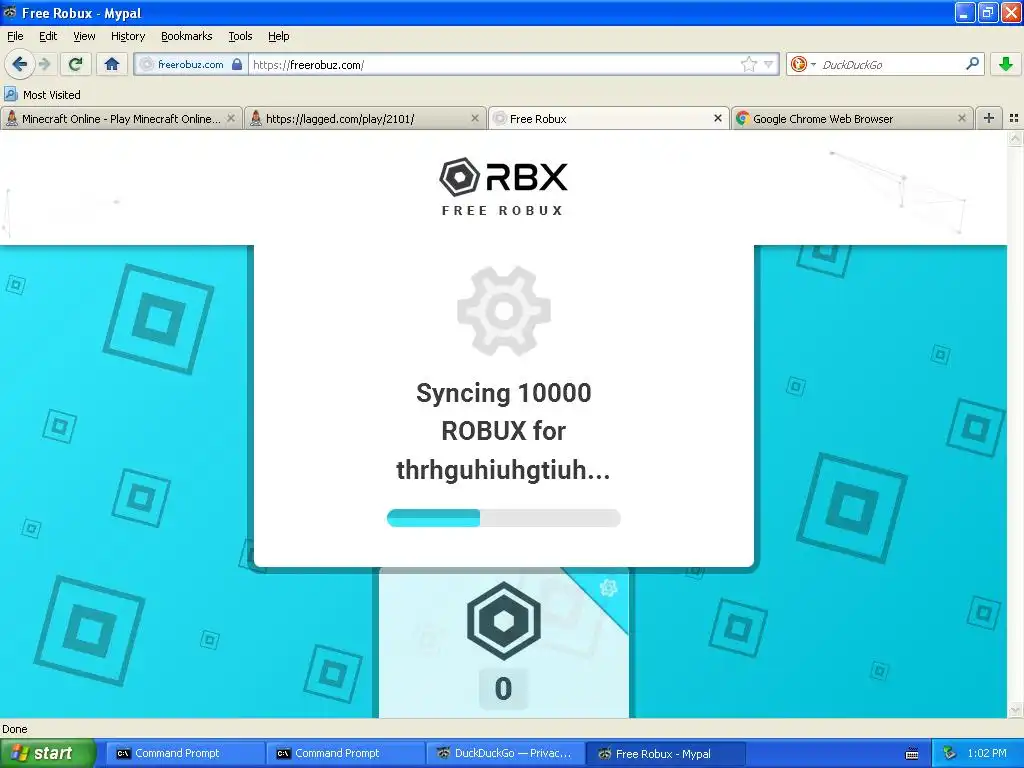The image size is (1024, 768).
Task: Open DuckDuckGo search engine selector
Action: click(x=803, y=64)
